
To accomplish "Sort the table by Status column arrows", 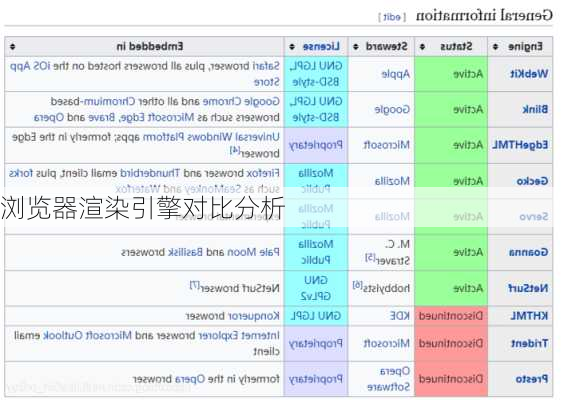I will click(422, 46).
